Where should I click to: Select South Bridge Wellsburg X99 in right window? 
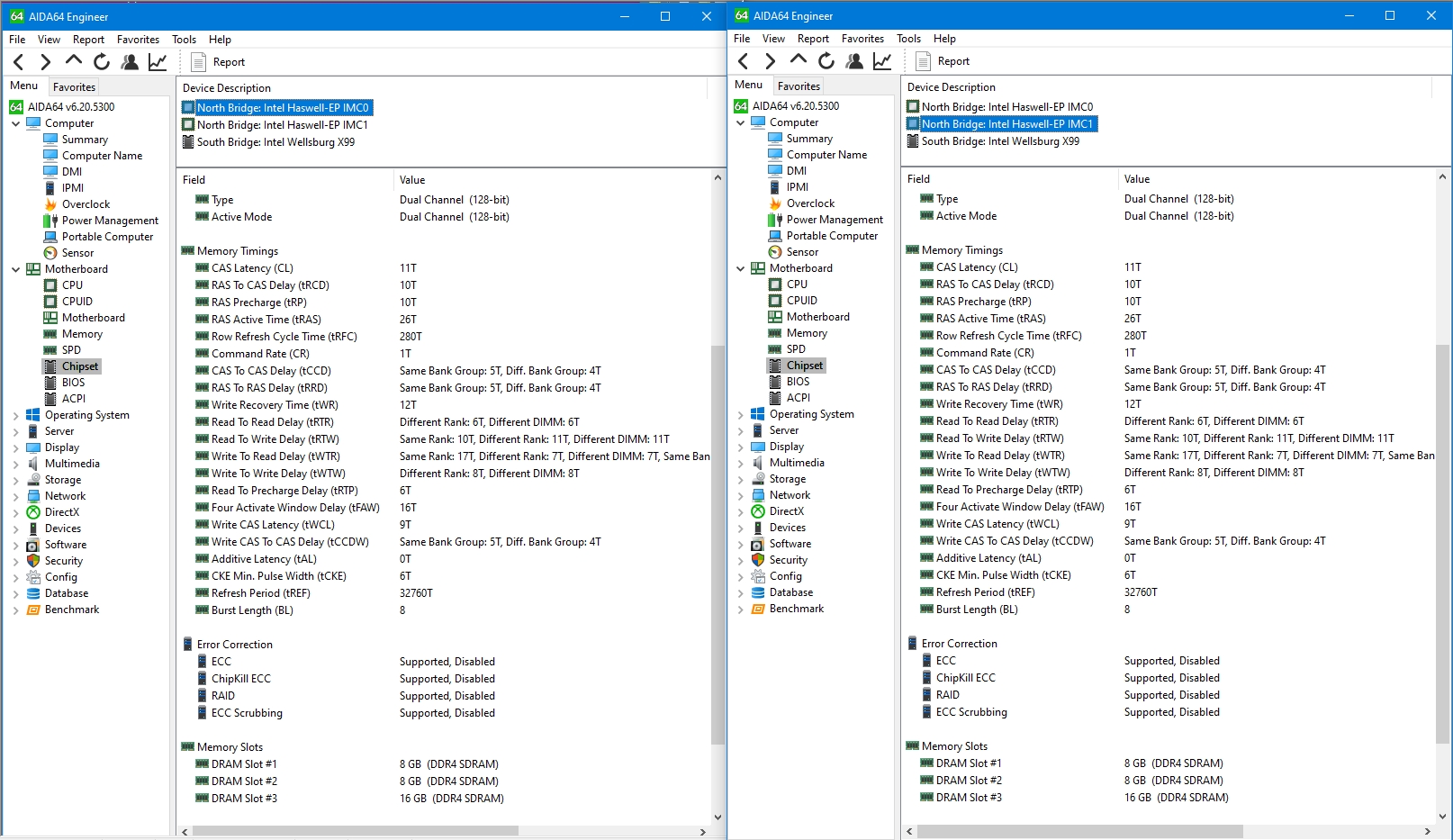click(x=1000, y=141)
